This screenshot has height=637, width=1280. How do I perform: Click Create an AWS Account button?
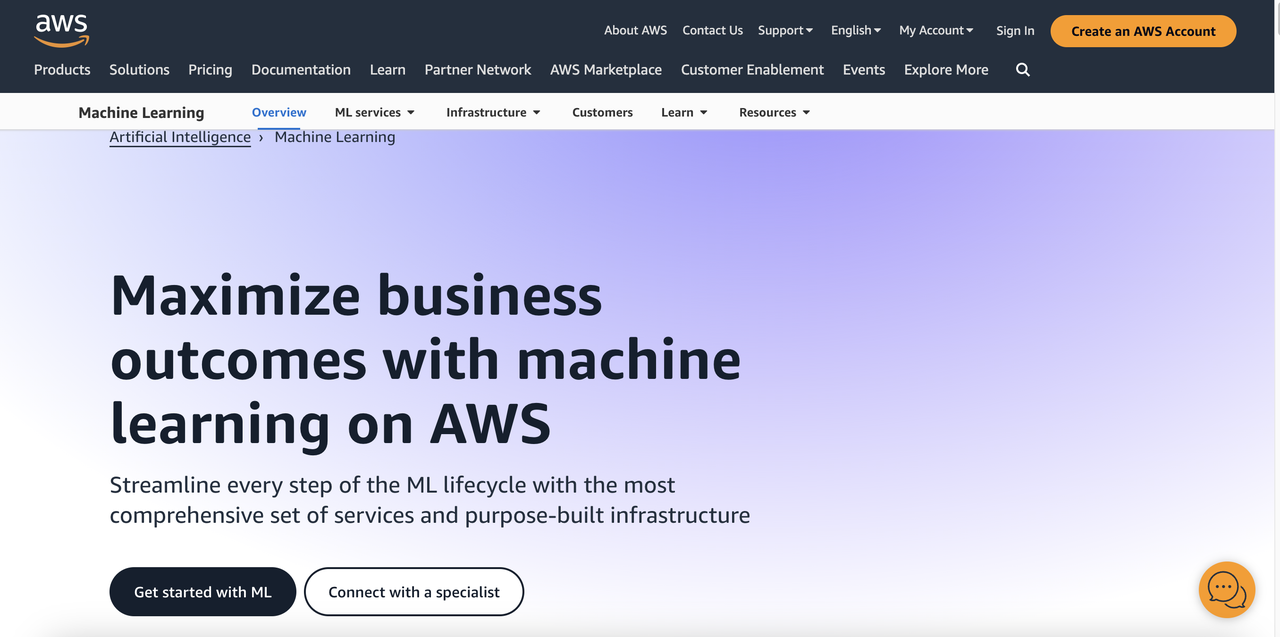(1143, 31)
